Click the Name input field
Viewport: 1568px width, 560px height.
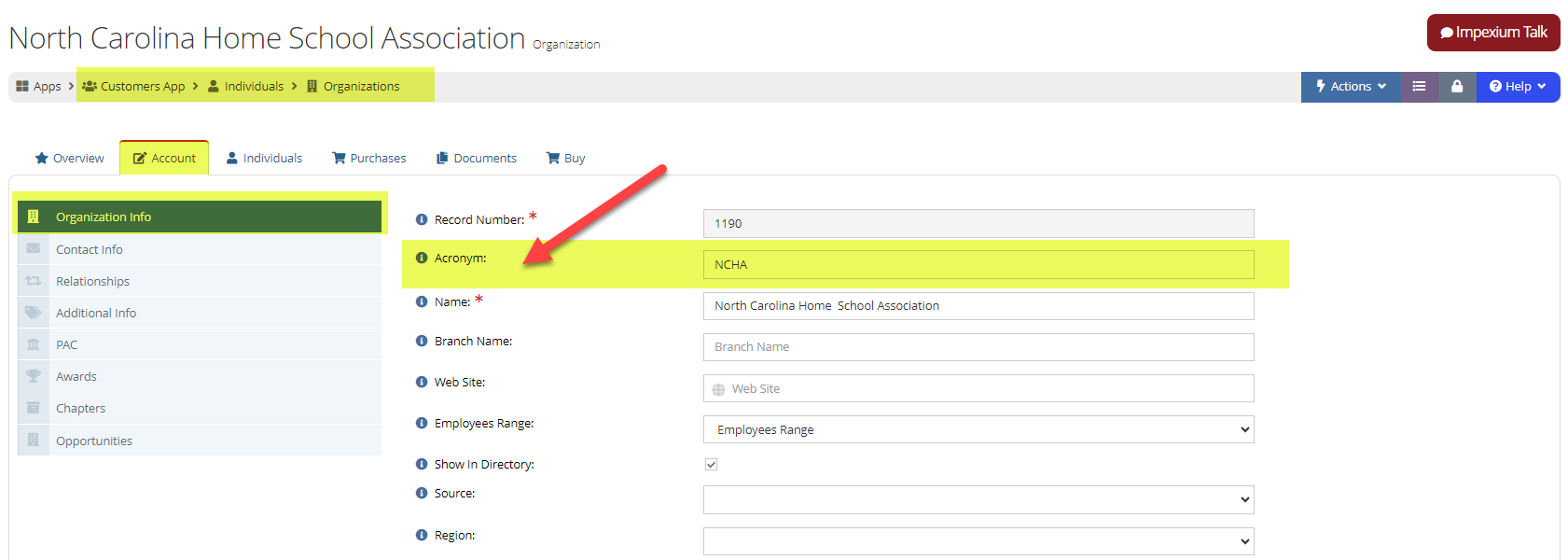coord(978,306)
